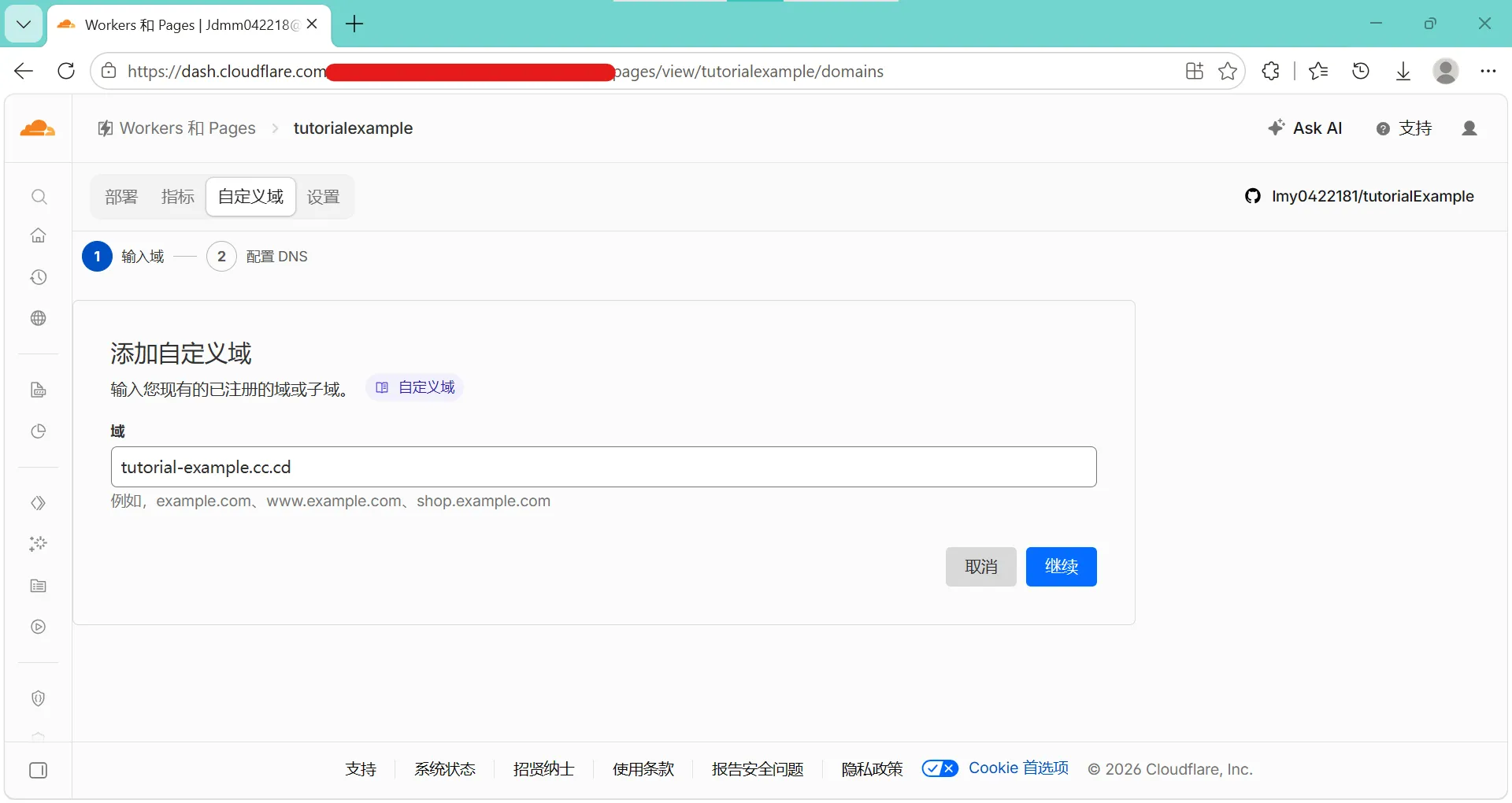Open lmy0422181/tutorialExample GitHub link
The image size is (1512, 803).
tap(1359, 196)
